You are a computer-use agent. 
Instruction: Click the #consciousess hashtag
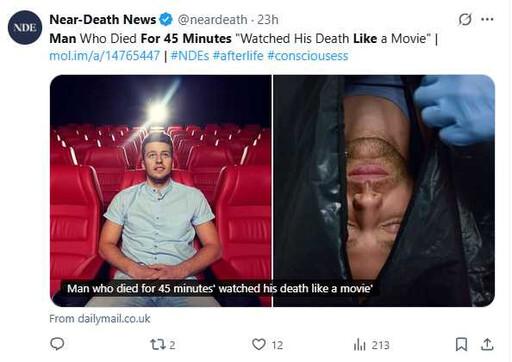pyautogui.click(x=308, y=56)
